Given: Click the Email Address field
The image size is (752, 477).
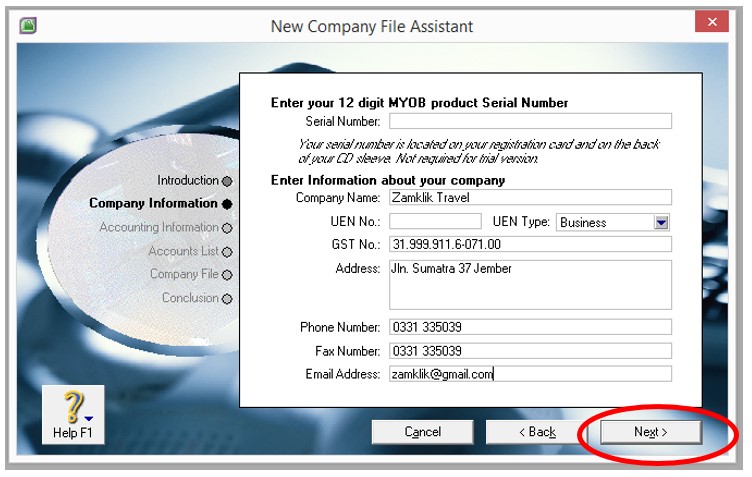Looking at the screenshot, I should click(530, 374).
